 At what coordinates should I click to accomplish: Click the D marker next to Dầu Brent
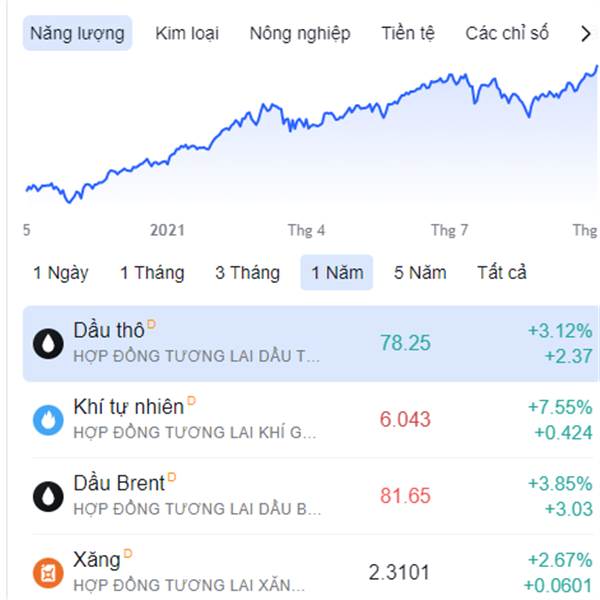[x=172, y=477]
